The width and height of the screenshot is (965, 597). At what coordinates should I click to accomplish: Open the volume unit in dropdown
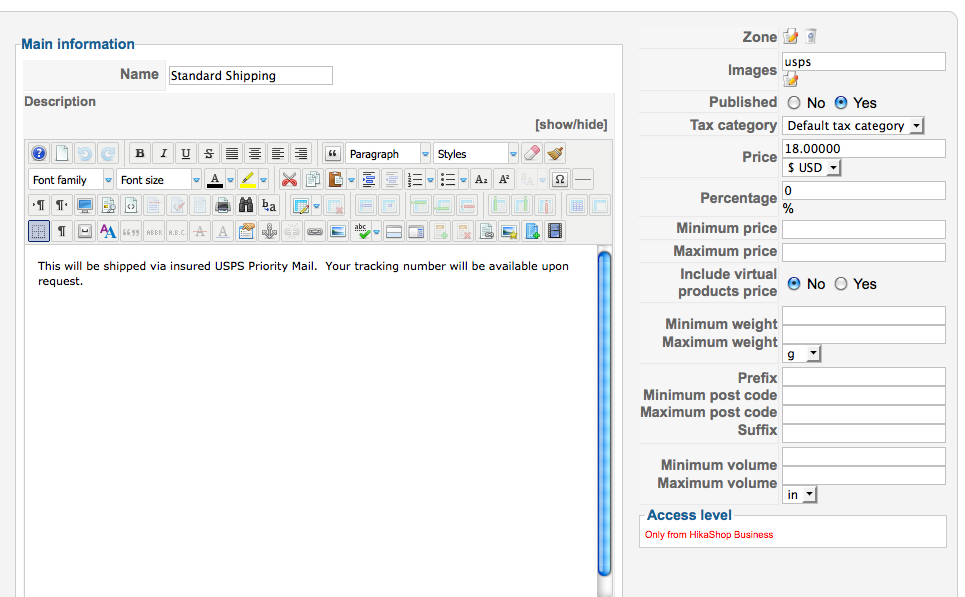click(799, 495)
